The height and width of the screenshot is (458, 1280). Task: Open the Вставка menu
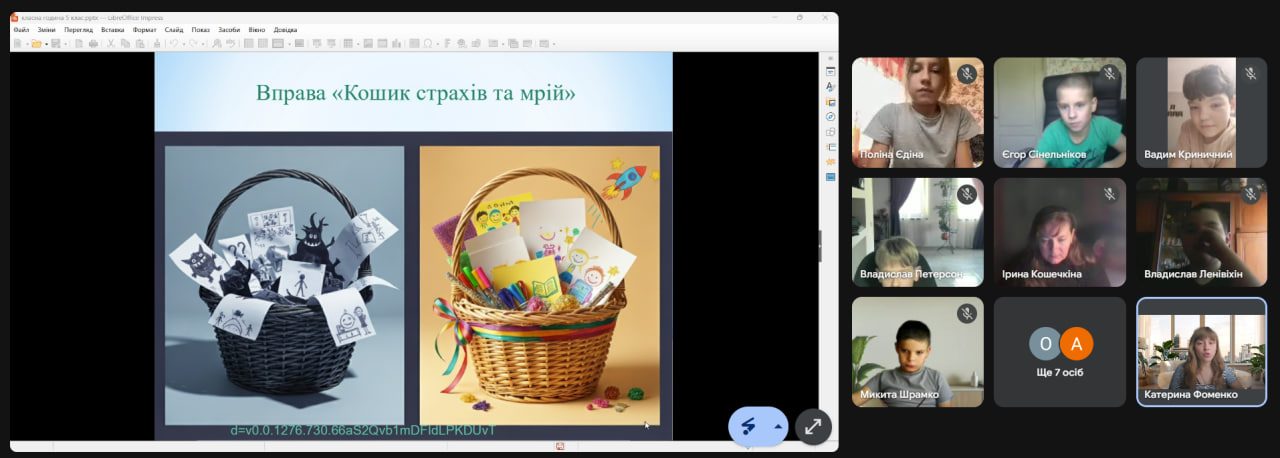(x=113, y=30)
